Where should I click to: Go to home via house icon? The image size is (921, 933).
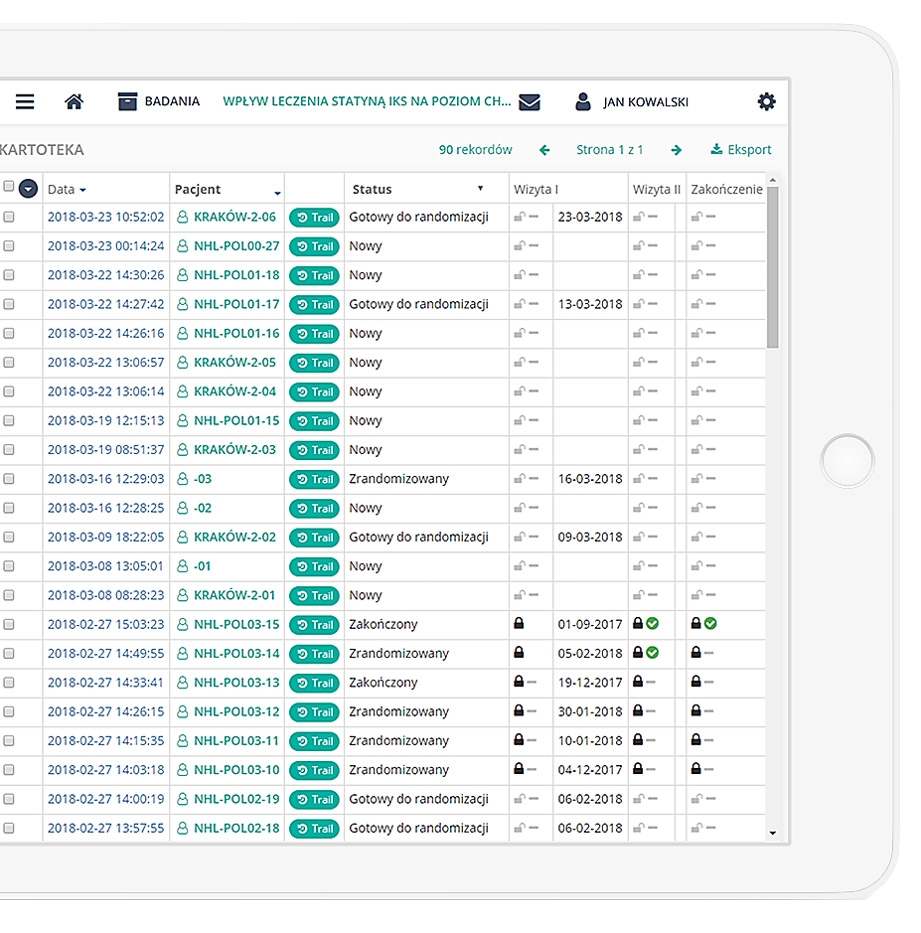pyautogui.click(x=74, y=102)
